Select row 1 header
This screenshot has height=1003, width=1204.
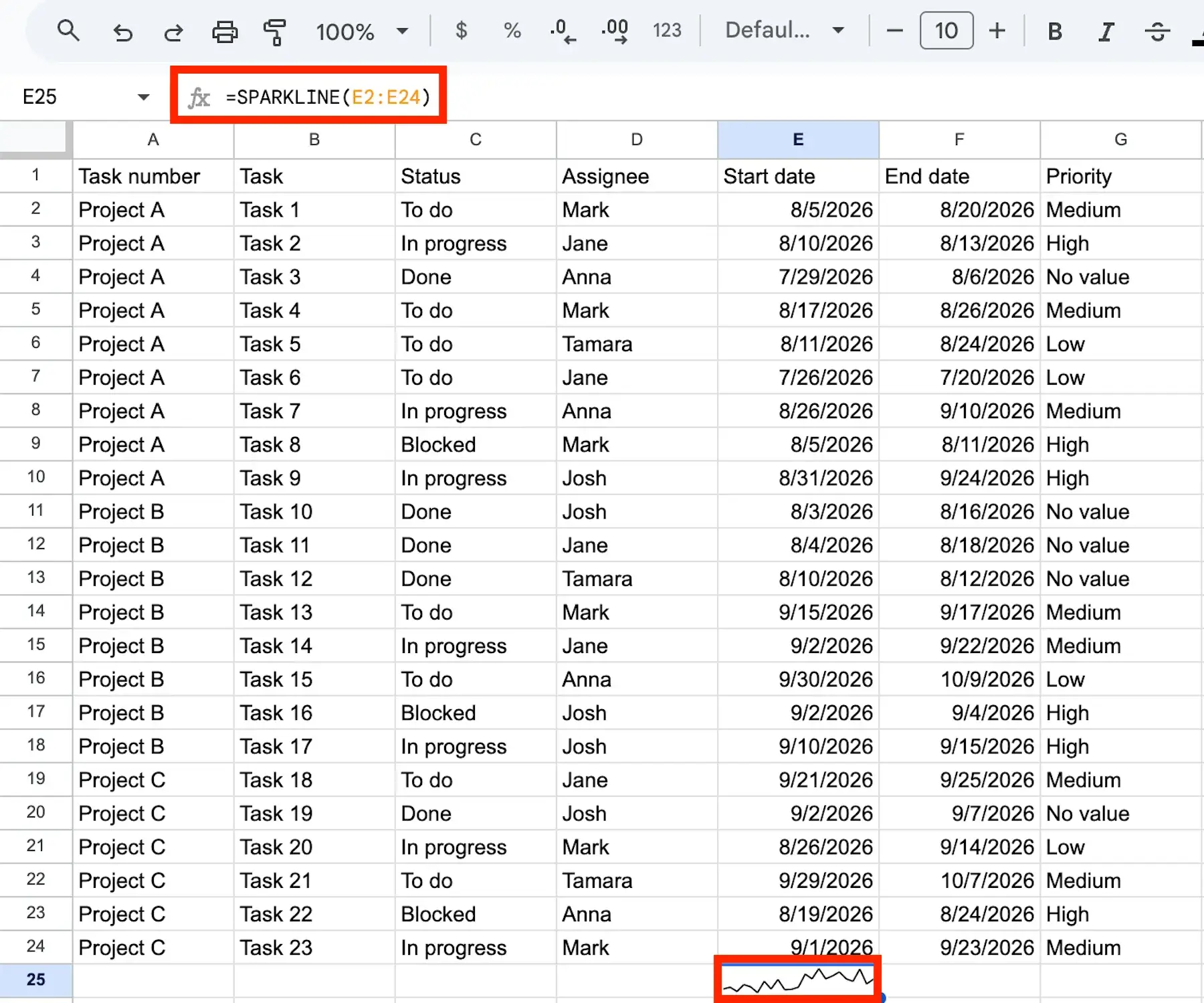pyautogui.click(x=35, y=175)
